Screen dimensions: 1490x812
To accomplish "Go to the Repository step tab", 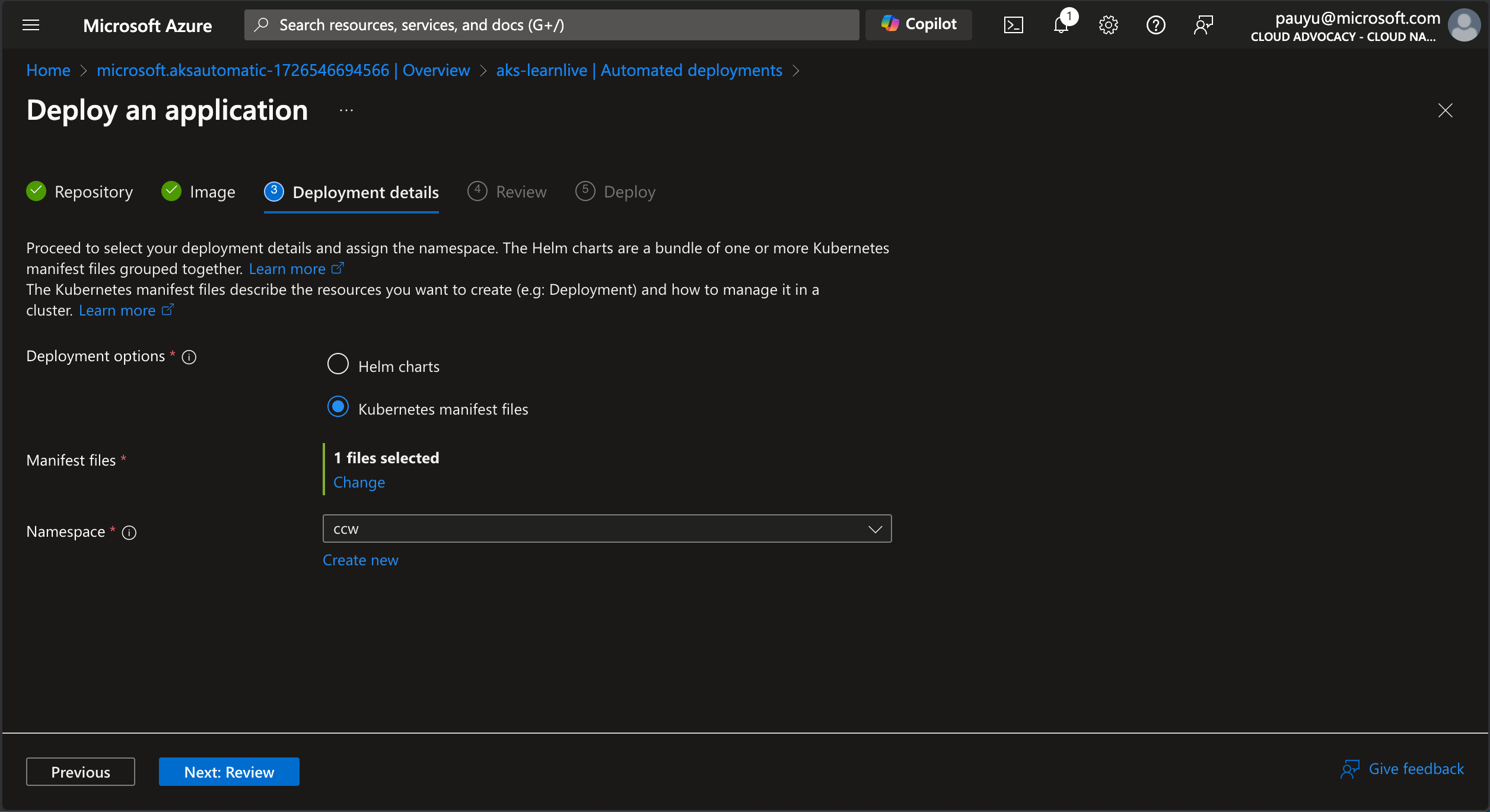I will tap(79, 192).
